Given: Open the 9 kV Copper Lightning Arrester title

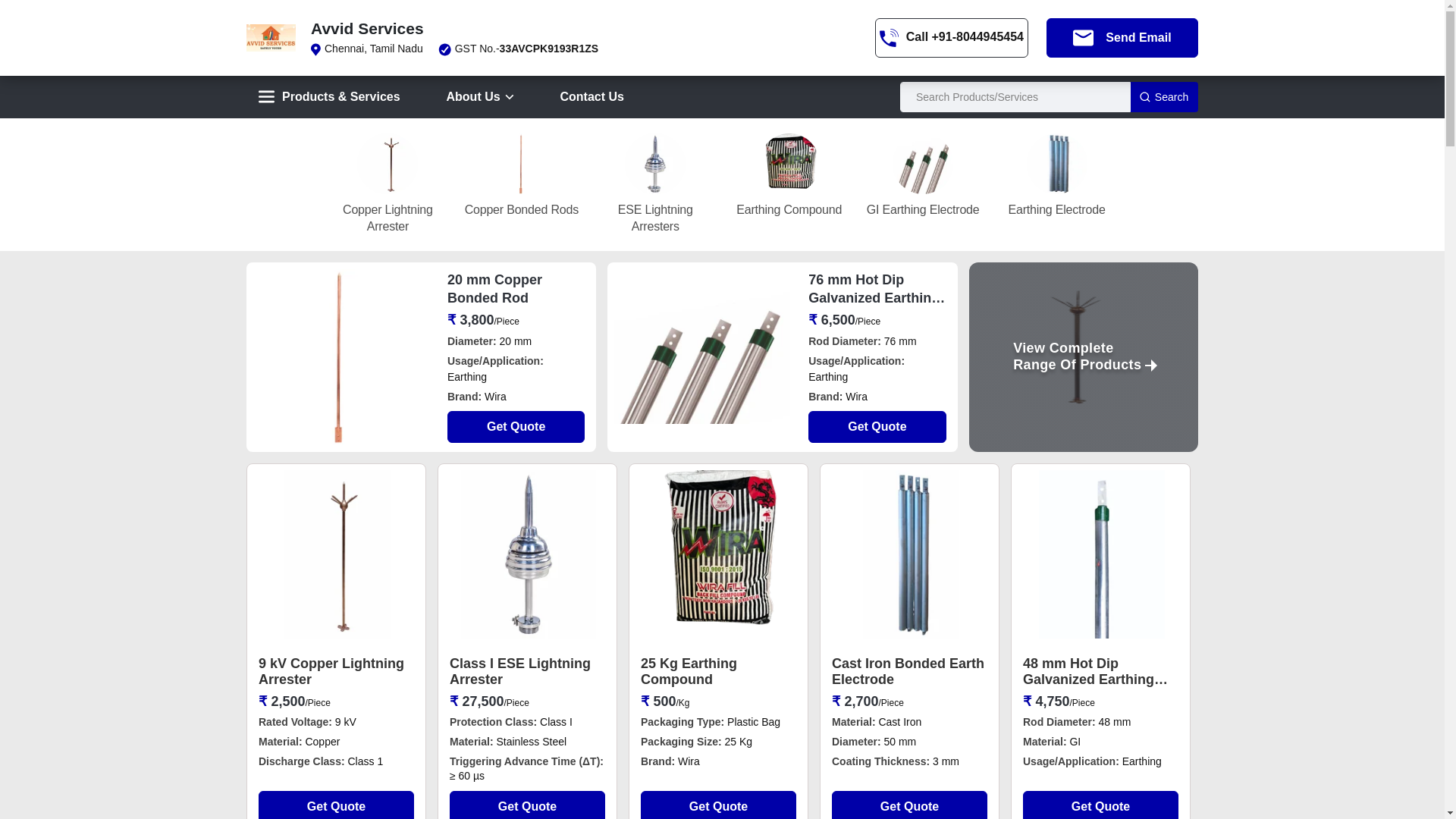Looking at the screenshot, I should [331, 671].
